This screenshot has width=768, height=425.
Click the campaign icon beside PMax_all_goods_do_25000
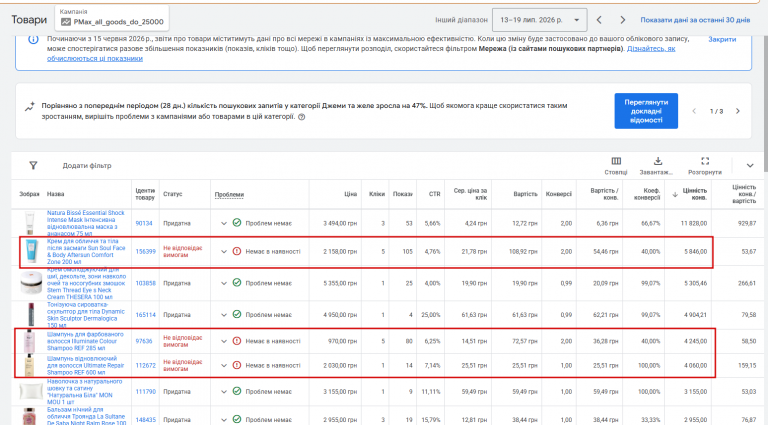(x=66, y=22)
